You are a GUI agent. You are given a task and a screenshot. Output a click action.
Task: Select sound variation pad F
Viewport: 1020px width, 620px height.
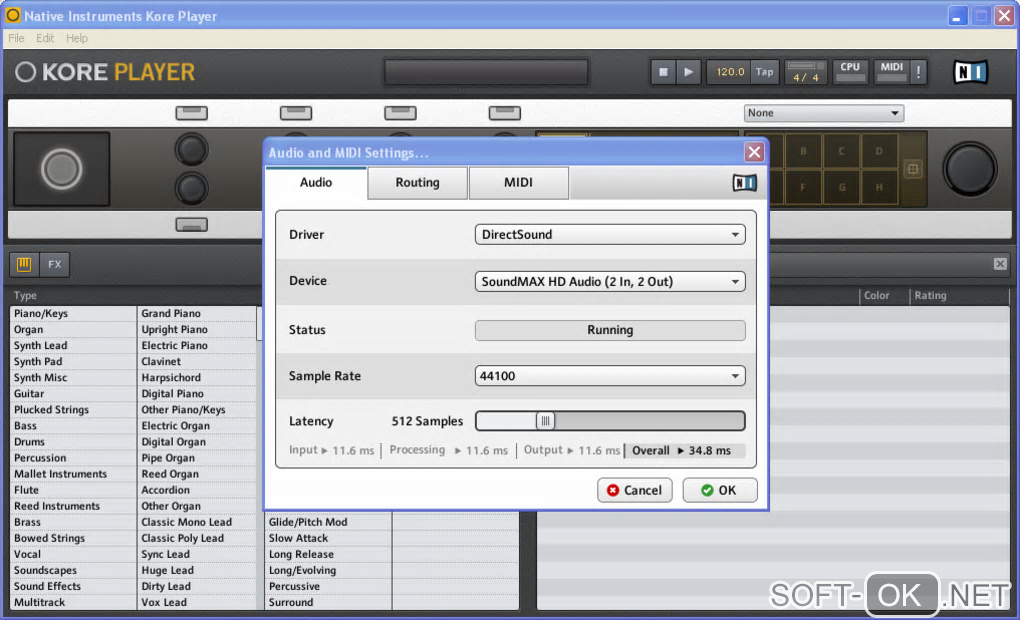pos(803,187)
